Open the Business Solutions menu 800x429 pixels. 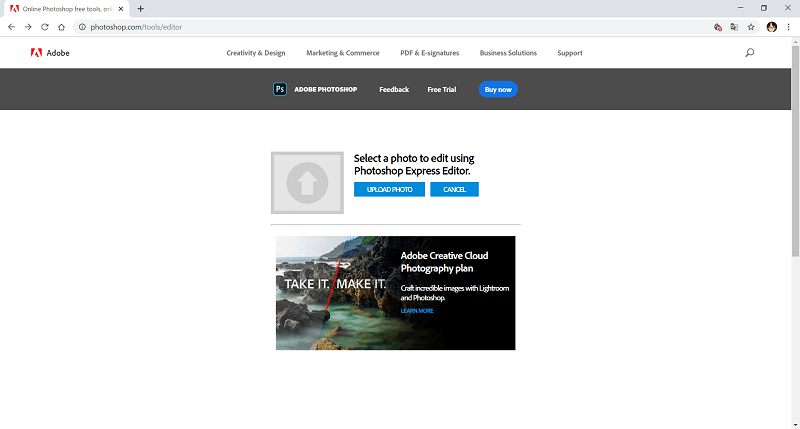click(x=508, y=53)
